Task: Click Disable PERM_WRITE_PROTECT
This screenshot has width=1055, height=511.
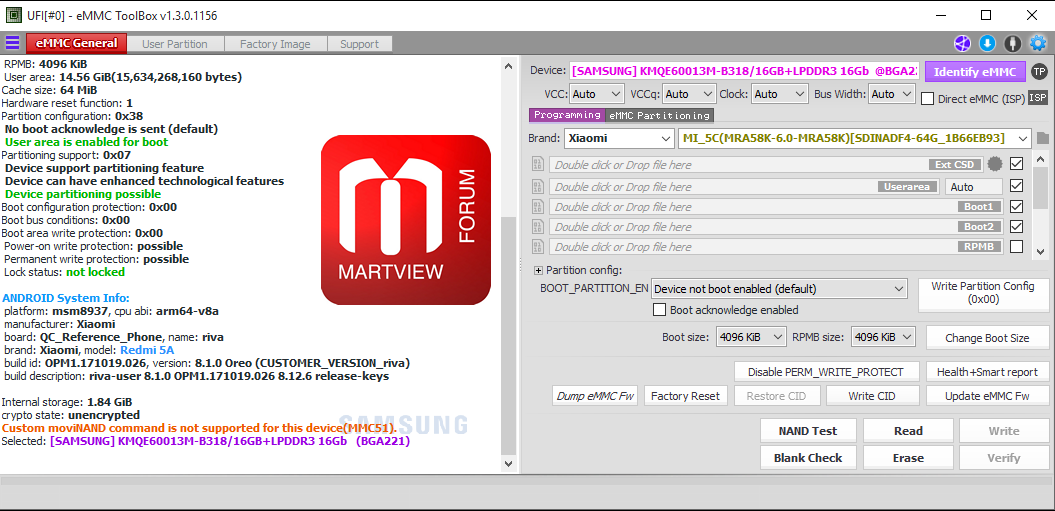Action: coord(826,372)
